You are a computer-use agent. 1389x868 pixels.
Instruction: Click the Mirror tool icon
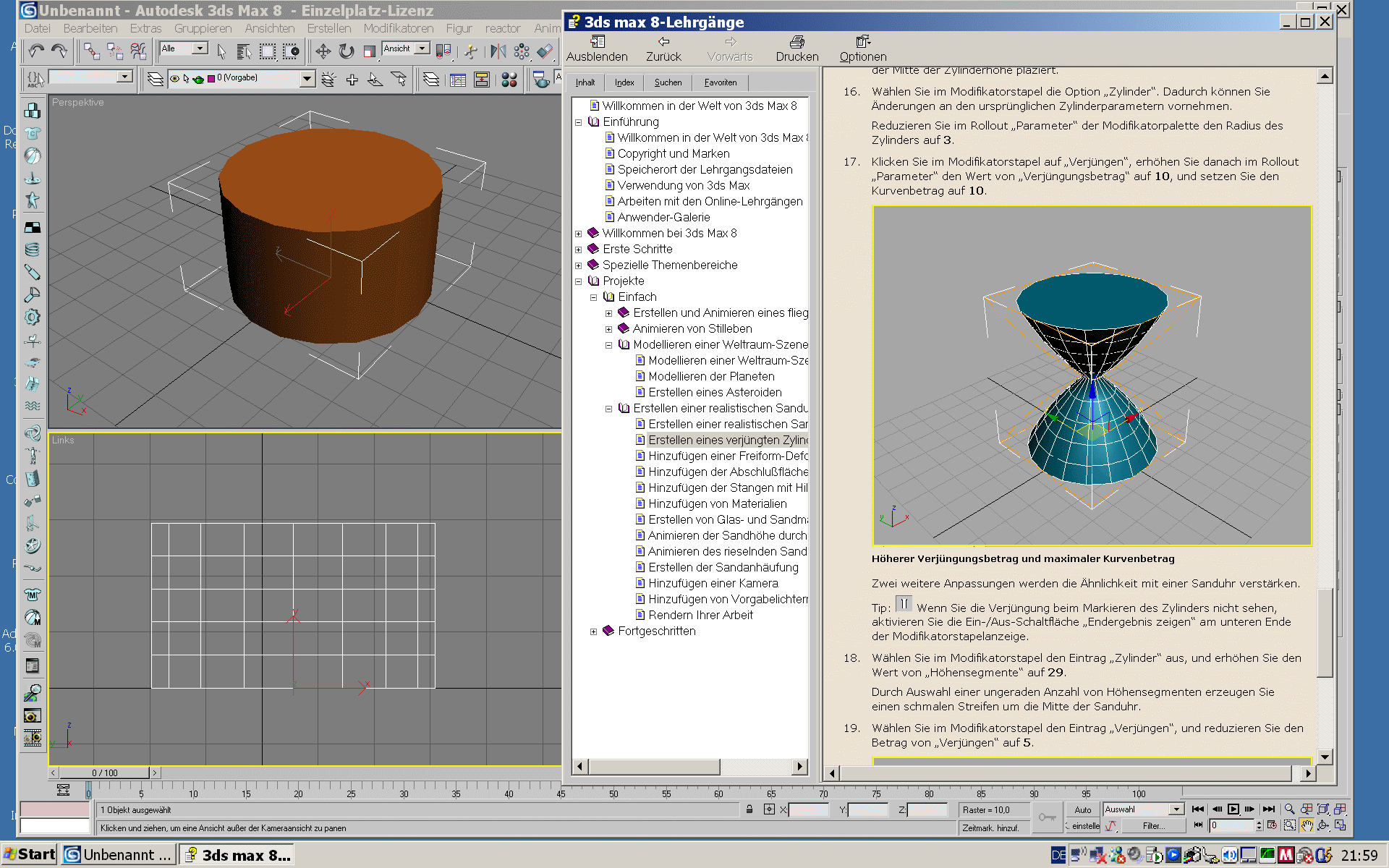click(x=498, y=51)
